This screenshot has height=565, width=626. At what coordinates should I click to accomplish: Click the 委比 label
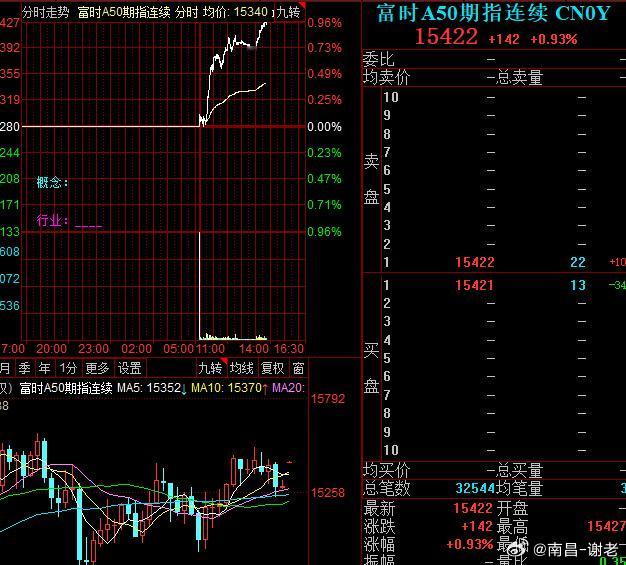378,59
